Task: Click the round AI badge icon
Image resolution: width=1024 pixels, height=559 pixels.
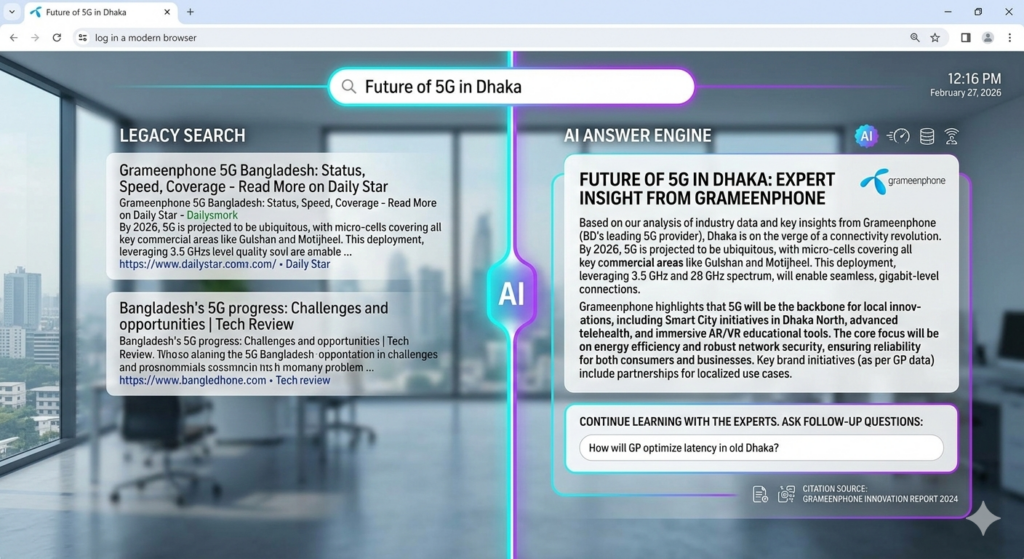Action: [866, 136]
